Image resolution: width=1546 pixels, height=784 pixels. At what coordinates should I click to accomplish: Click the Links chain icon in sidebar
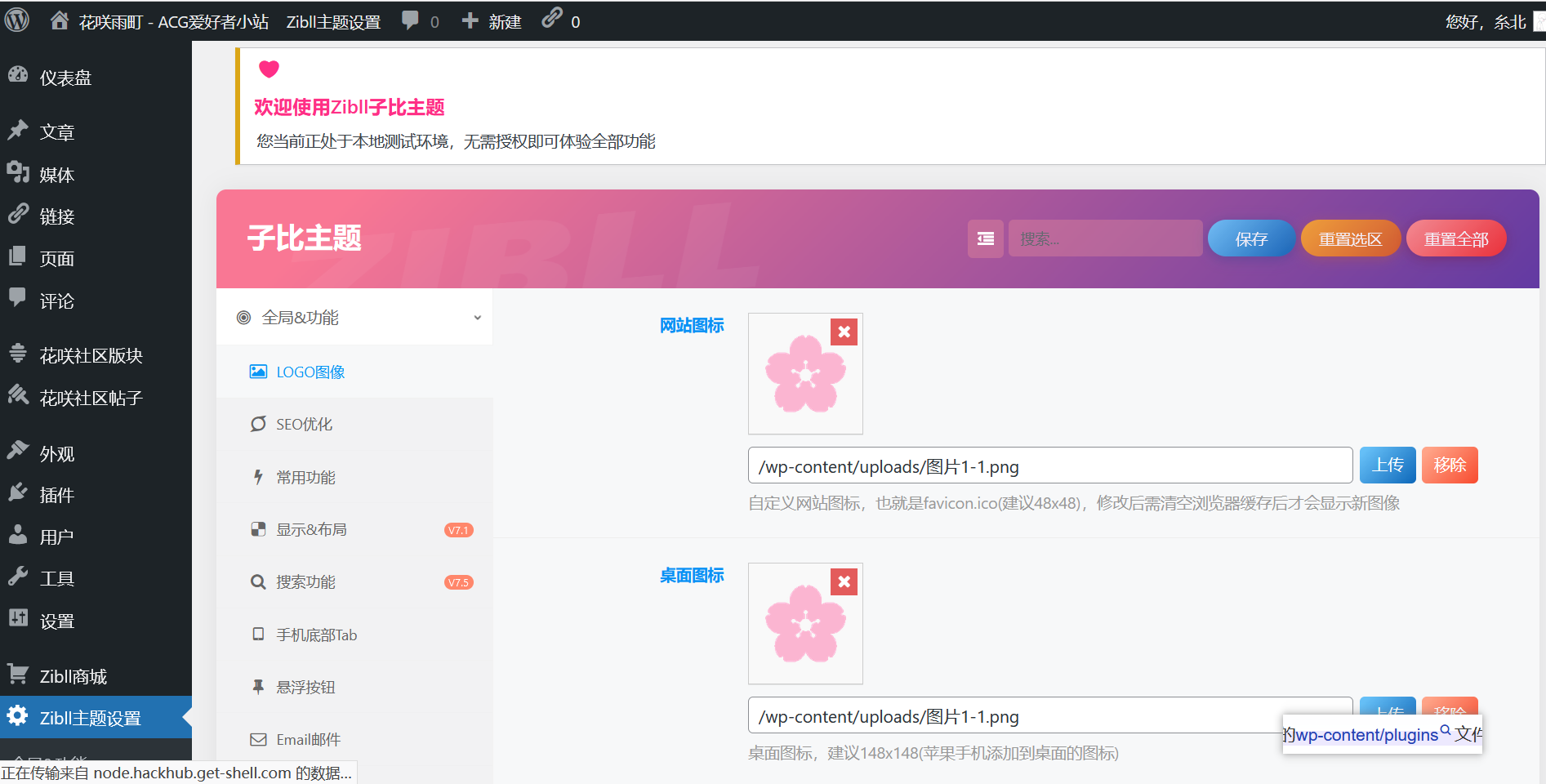pos(18,214)
